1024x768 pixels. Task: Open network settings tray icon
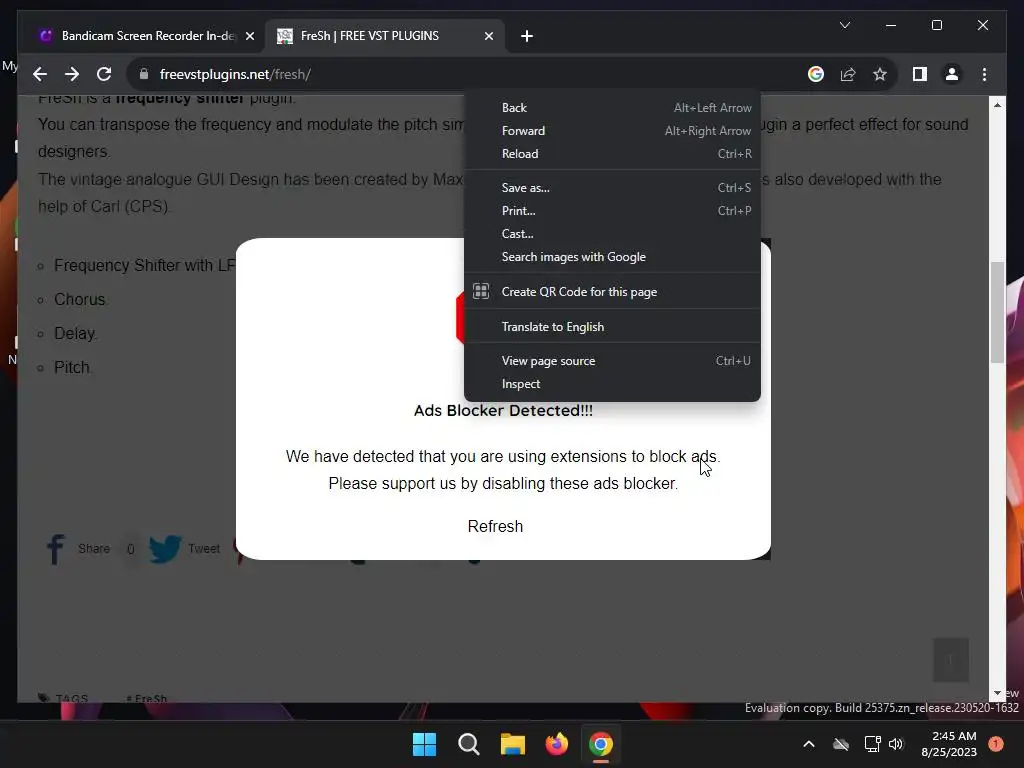coord(872,744)
